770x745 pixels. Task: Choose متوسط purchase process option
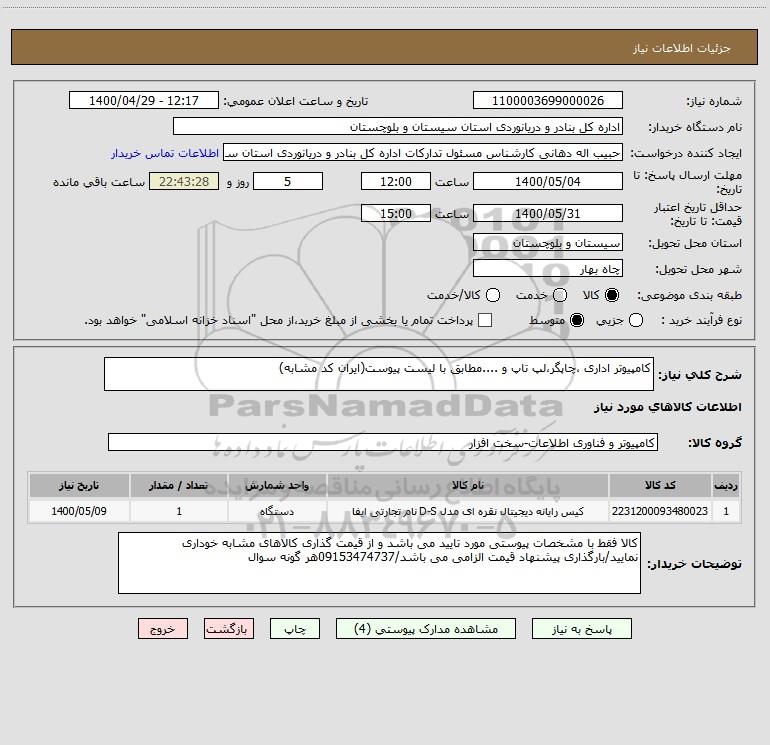click(x=577, y=320)
